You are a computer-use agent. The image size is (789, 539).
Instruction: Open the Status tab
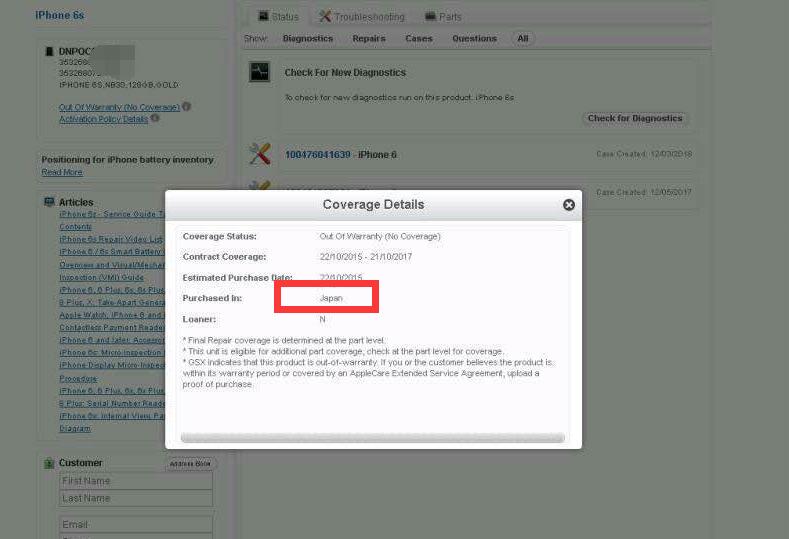click(278, 17)
